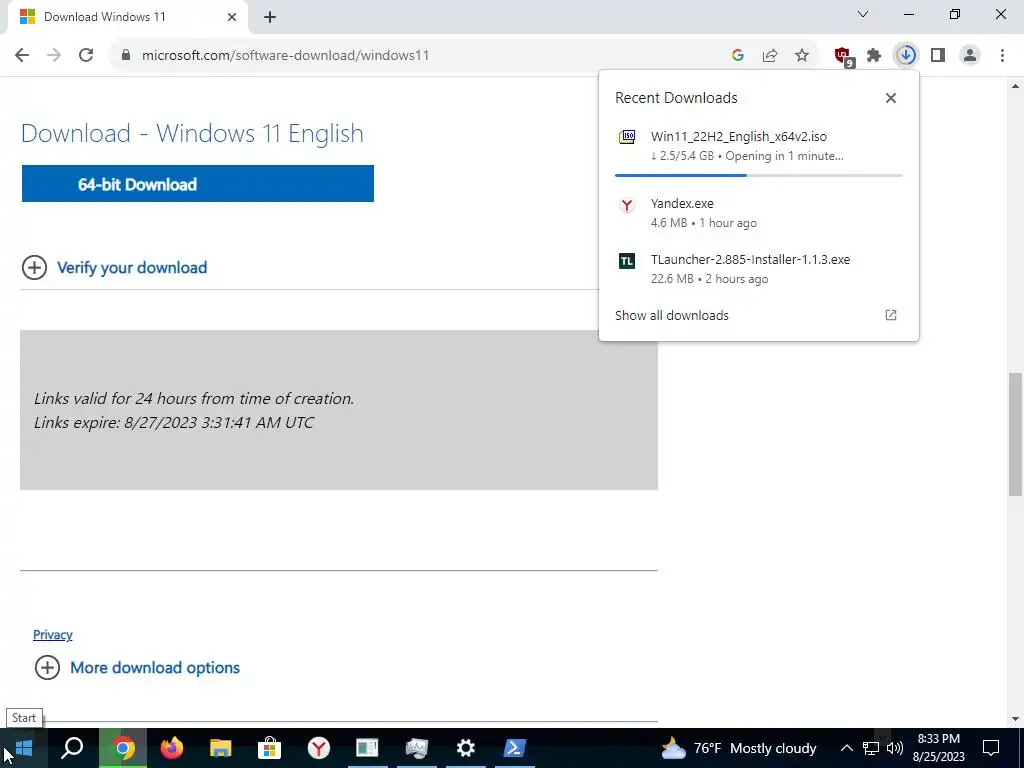Image resolution: width=1024 pixels, height=768 pixels.
Task: Open a new browser tab
Action: coord(270,17)
